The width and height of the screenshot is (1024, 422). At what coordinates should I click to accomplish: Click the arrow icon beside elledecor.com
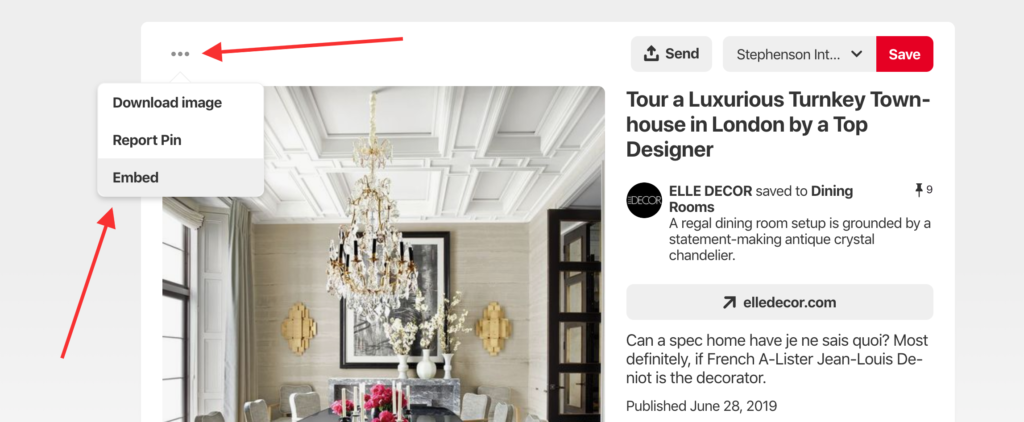tap(729, 302)
